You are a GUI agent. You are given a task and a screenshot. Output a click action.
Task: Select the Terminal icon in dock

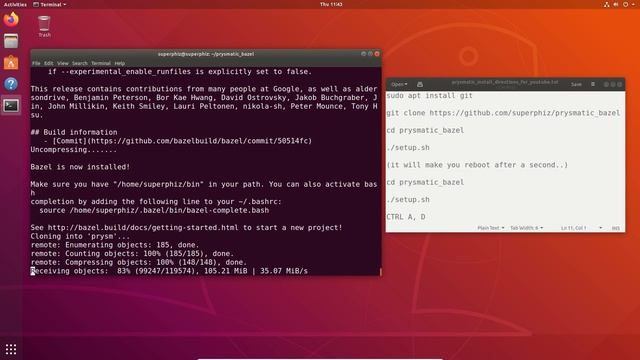(11, 106)
